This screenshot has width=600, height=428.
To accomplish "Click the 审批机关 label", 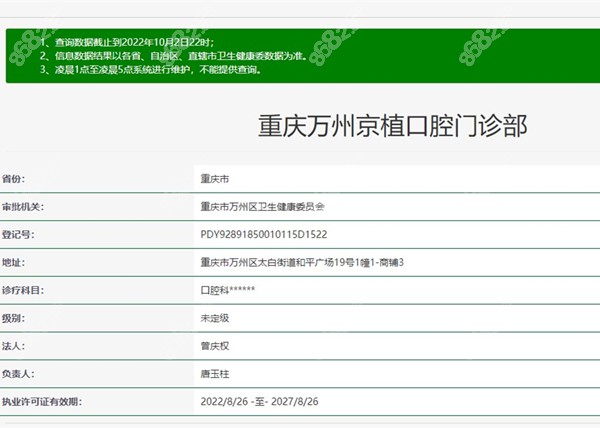I will 23,207.
